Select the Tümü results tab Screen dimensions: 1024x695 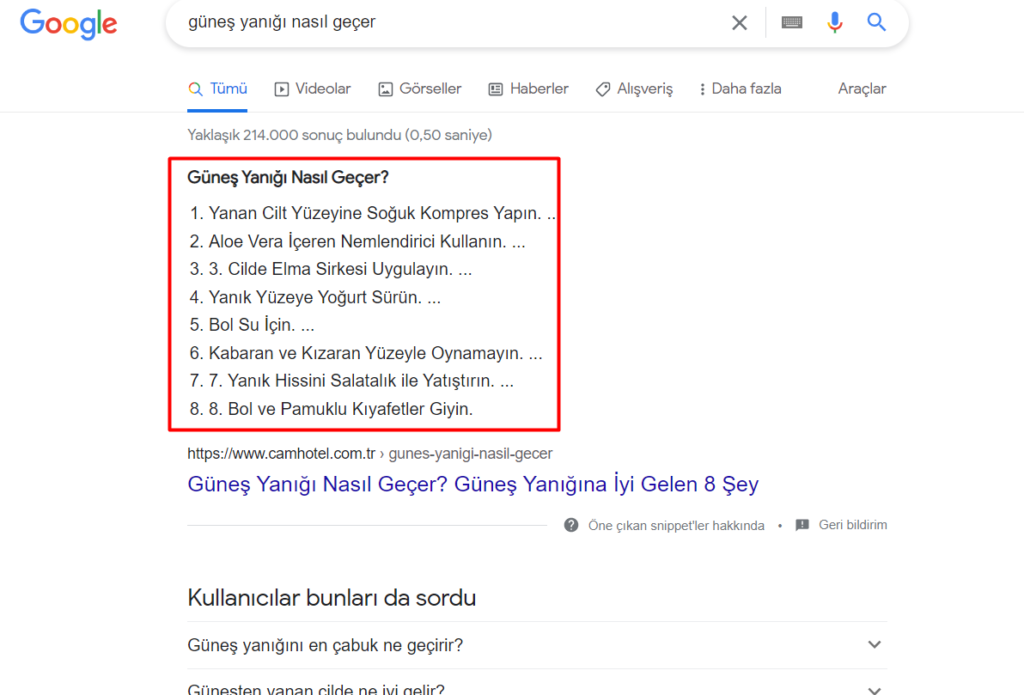pos(218,89)
